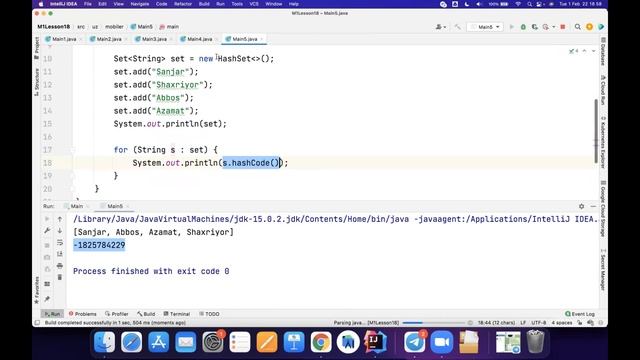Open the bottom Build tool window button
The width and height of the screenshot is (640, 360).
146,314
